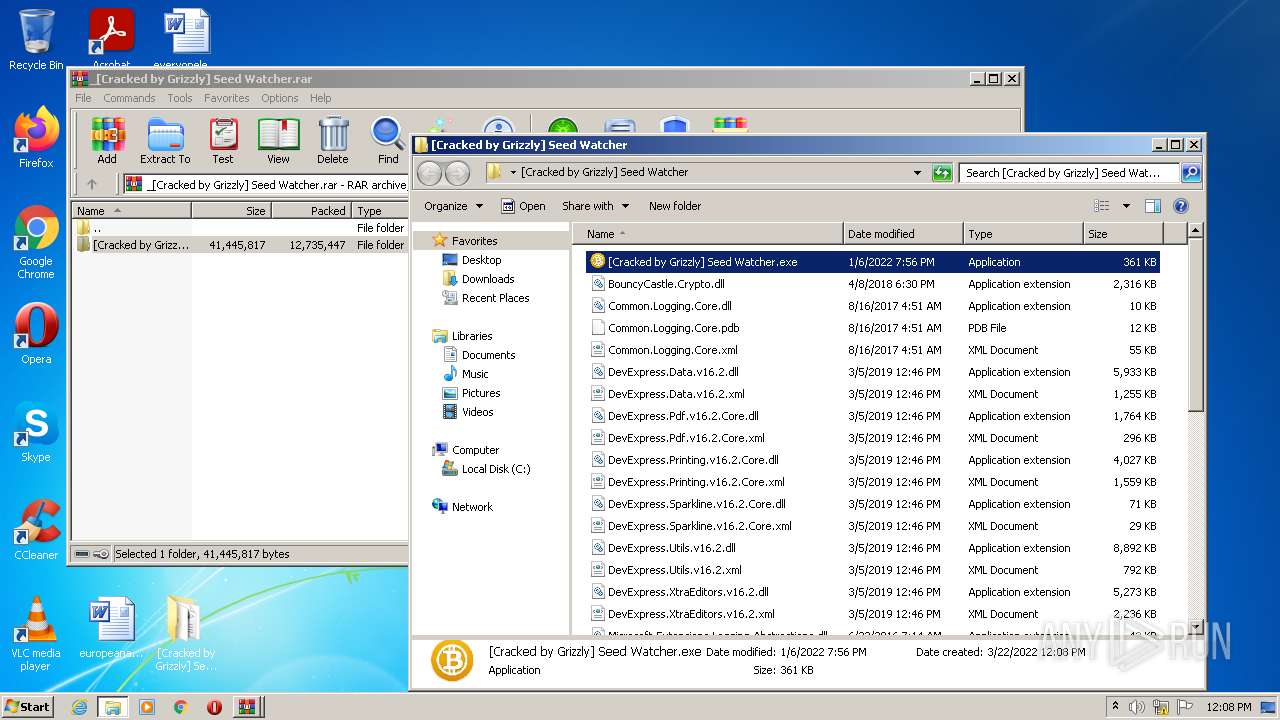Screen dimensions: 1280x720
Task: Open change view dropdown arrow in Explorer
Action: click(x=1126, y=206)
